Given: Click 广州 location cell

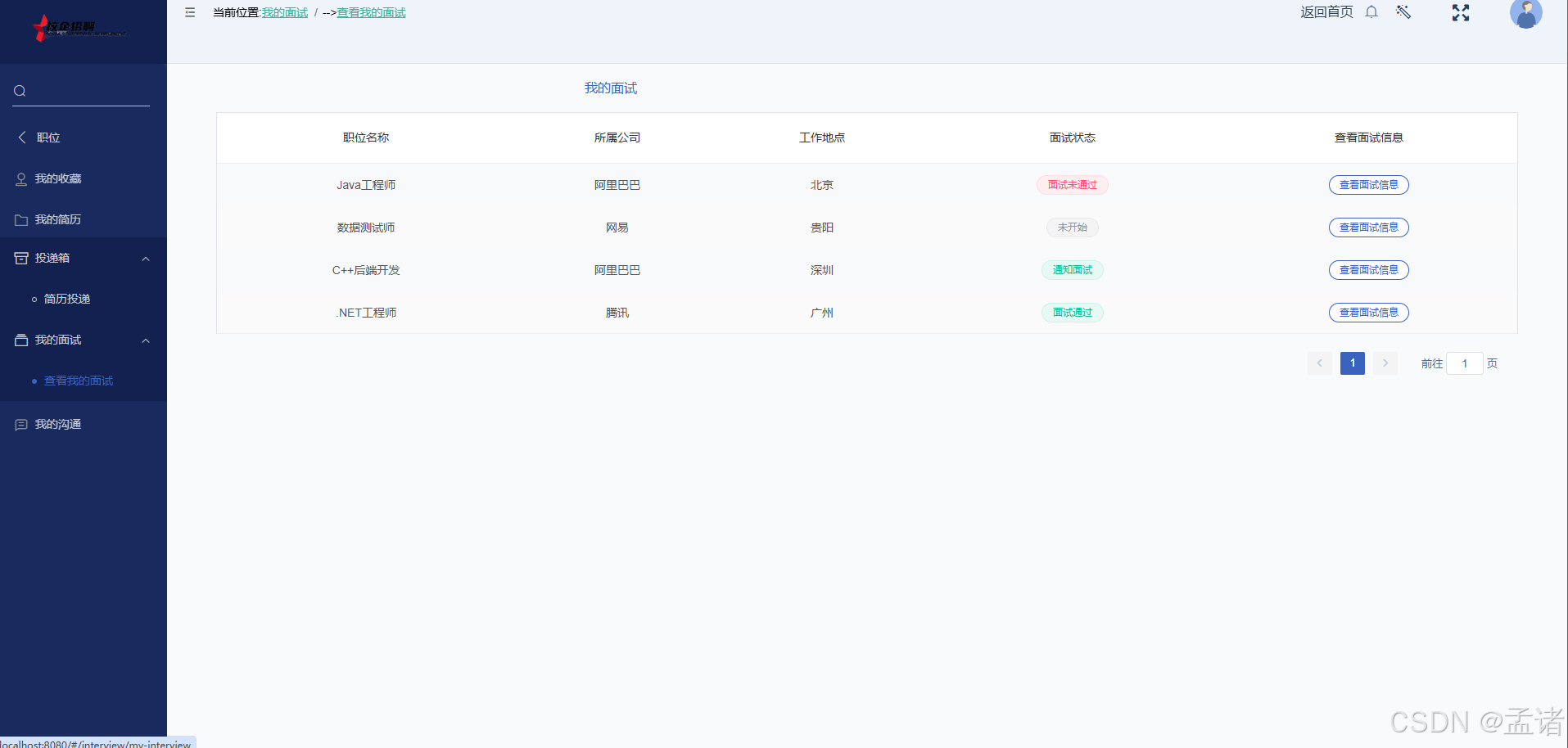Looking at the screenshot, I should click(x=822, y=313).
